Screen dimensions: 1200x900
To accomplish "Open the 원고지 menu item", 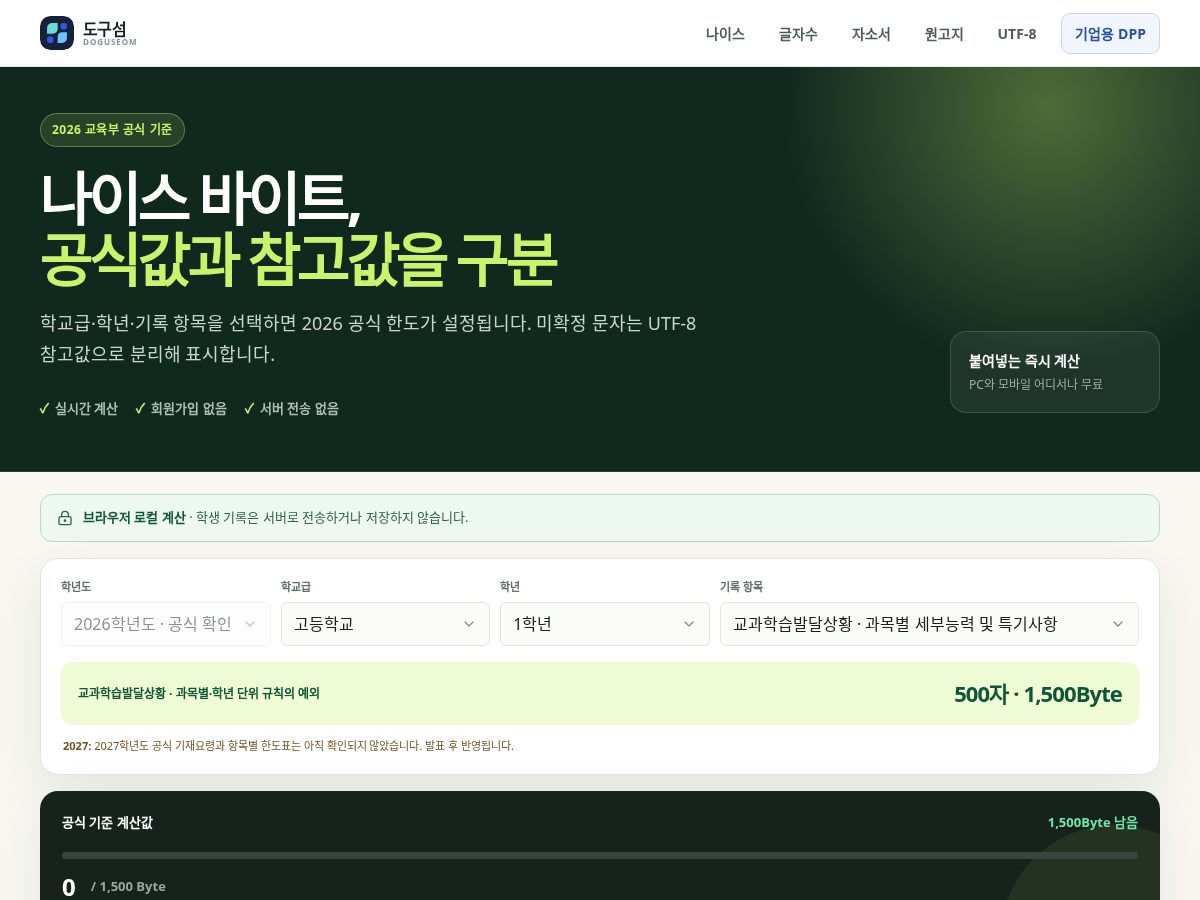I will tap(944, 34).
